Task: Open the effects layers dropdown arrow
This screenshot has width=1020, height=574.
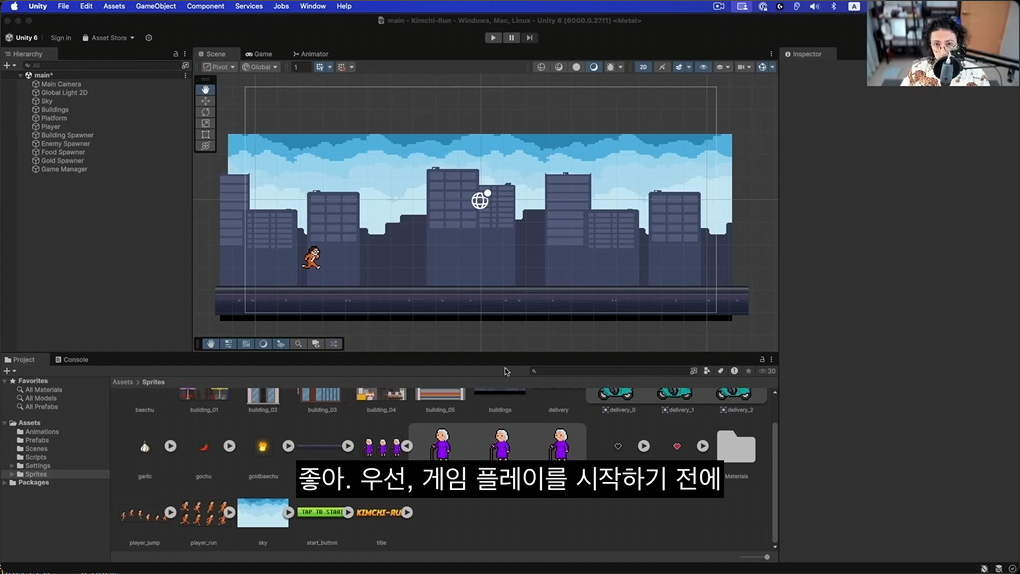Action: pyautogui.click(x=689, y=67)
